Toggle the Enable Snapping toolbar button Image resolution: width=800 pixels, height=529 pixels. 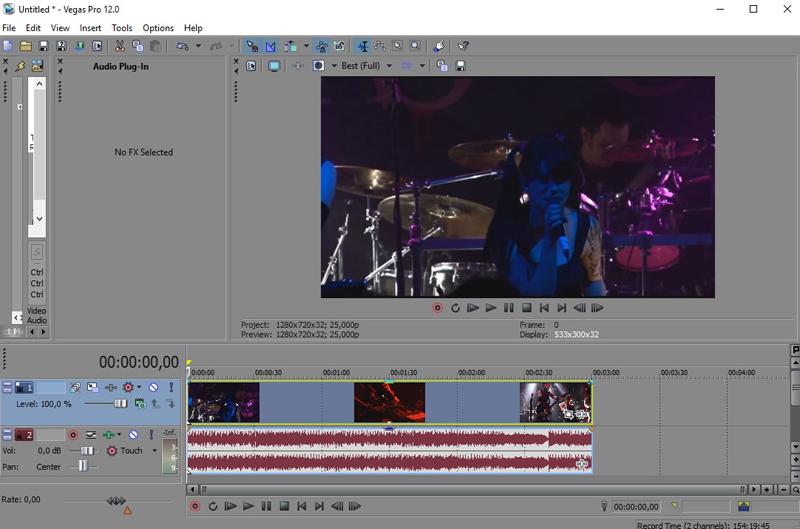(x=251, y=46)
